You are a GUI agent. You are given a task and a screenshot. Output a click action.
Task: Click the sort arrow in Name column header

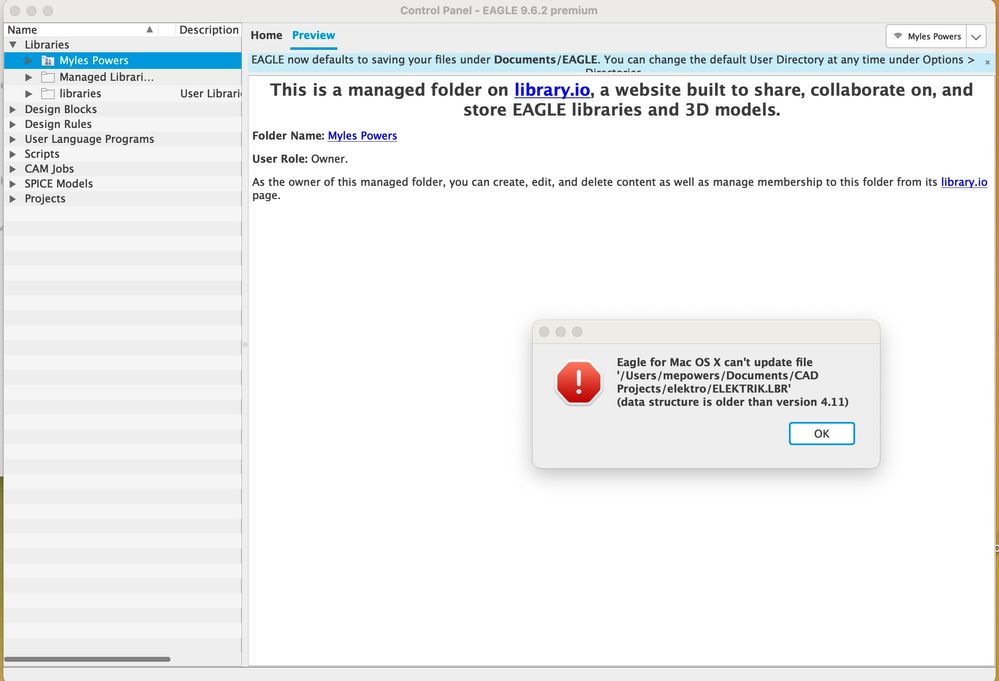pyautogui.click(x=149, y=29)
